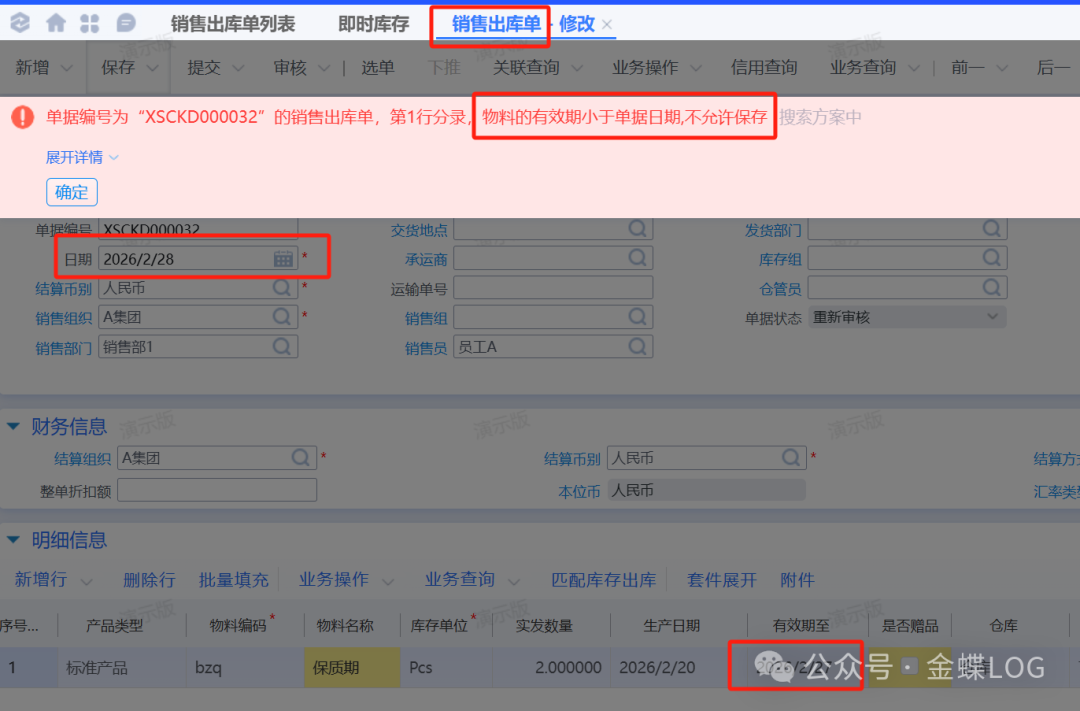Click the message bubble icon in top bar

coord(125,23)
